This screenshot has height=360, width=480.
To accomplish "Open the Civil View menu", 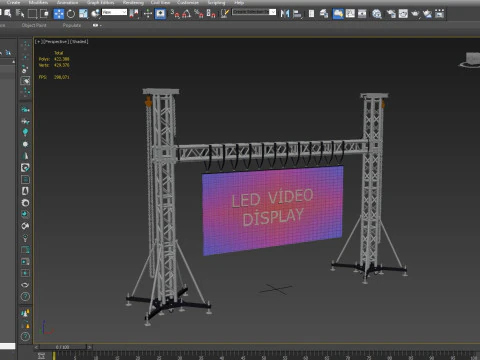I will click(160, 2).
